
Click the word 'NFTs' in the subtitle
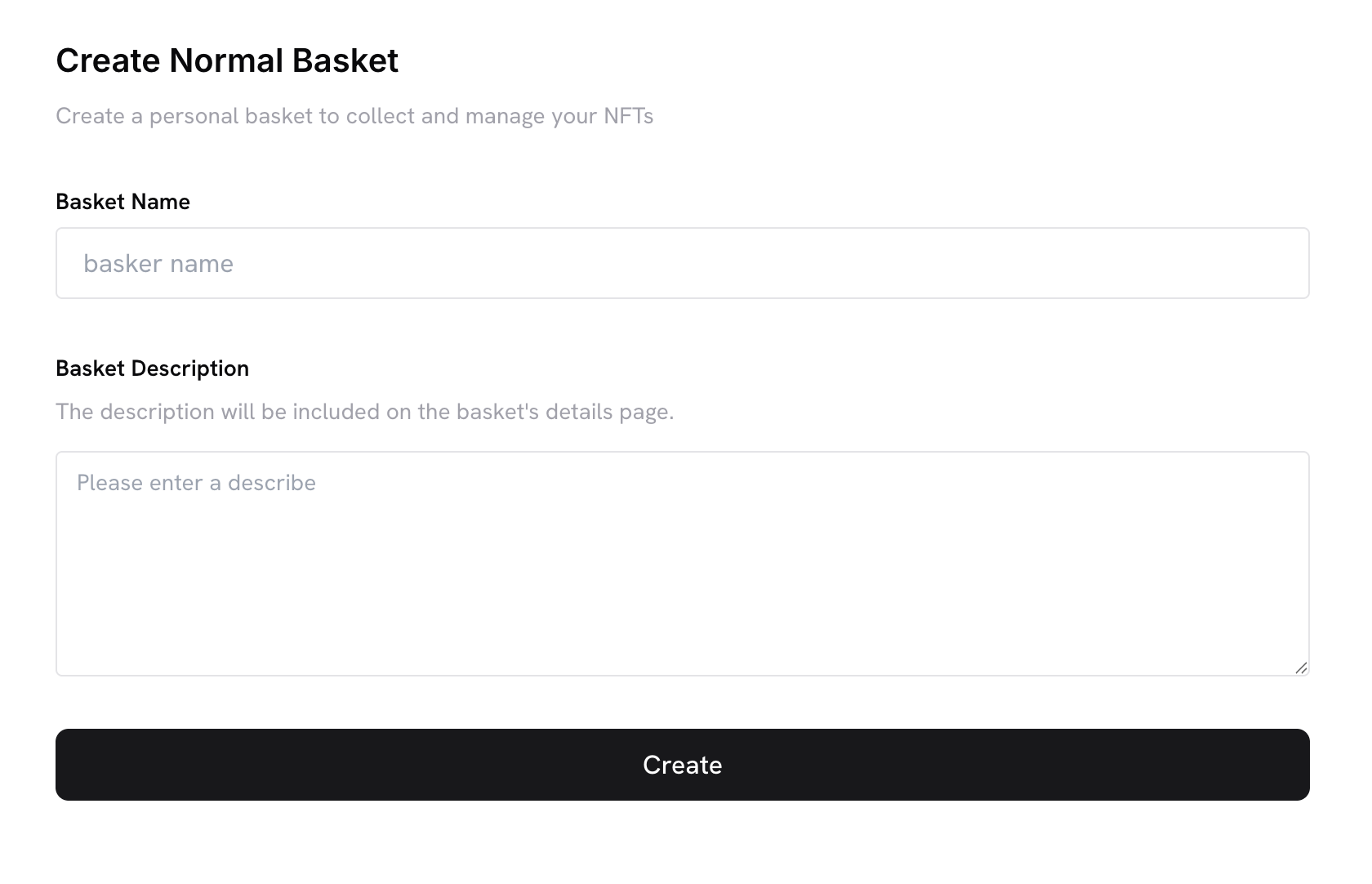click(x=628, y=116)
